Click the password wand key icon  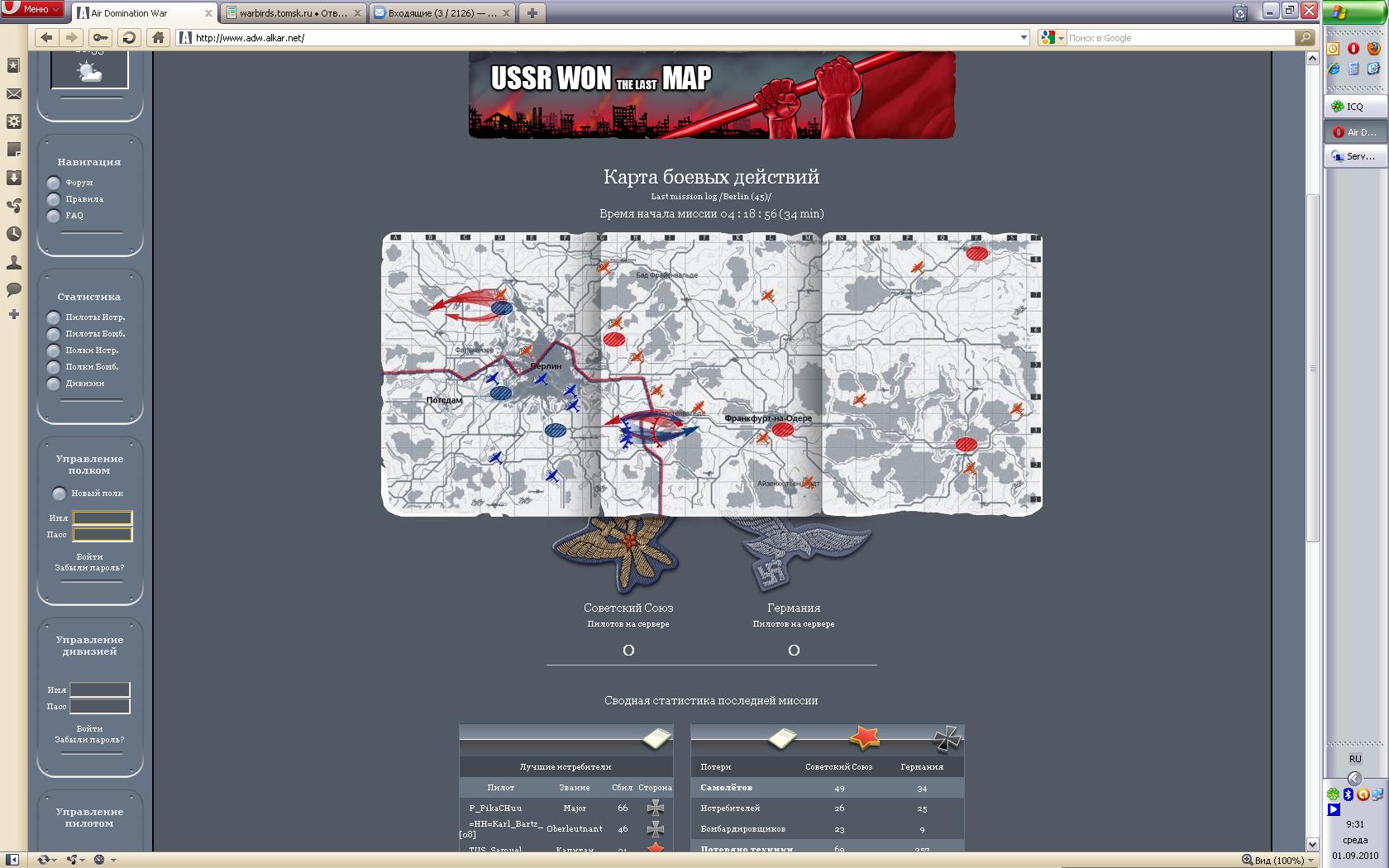[x=100, y=37]
